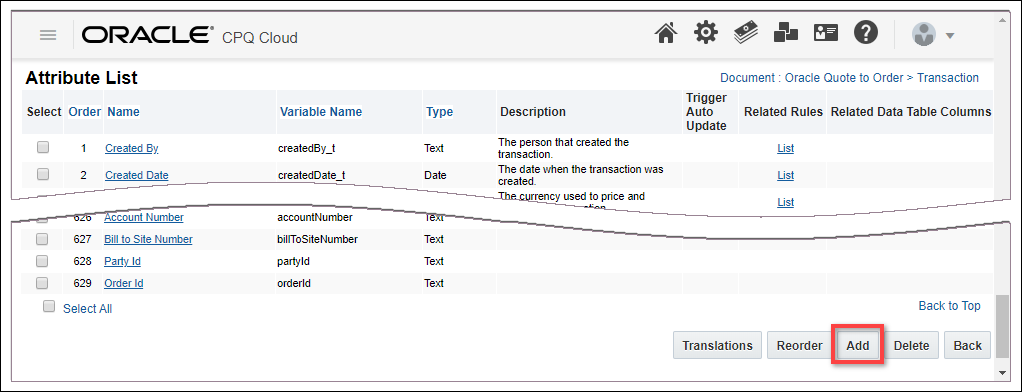The image size is (1022, 392).
Task: Click the Select All link text
Action: (87, 309)
